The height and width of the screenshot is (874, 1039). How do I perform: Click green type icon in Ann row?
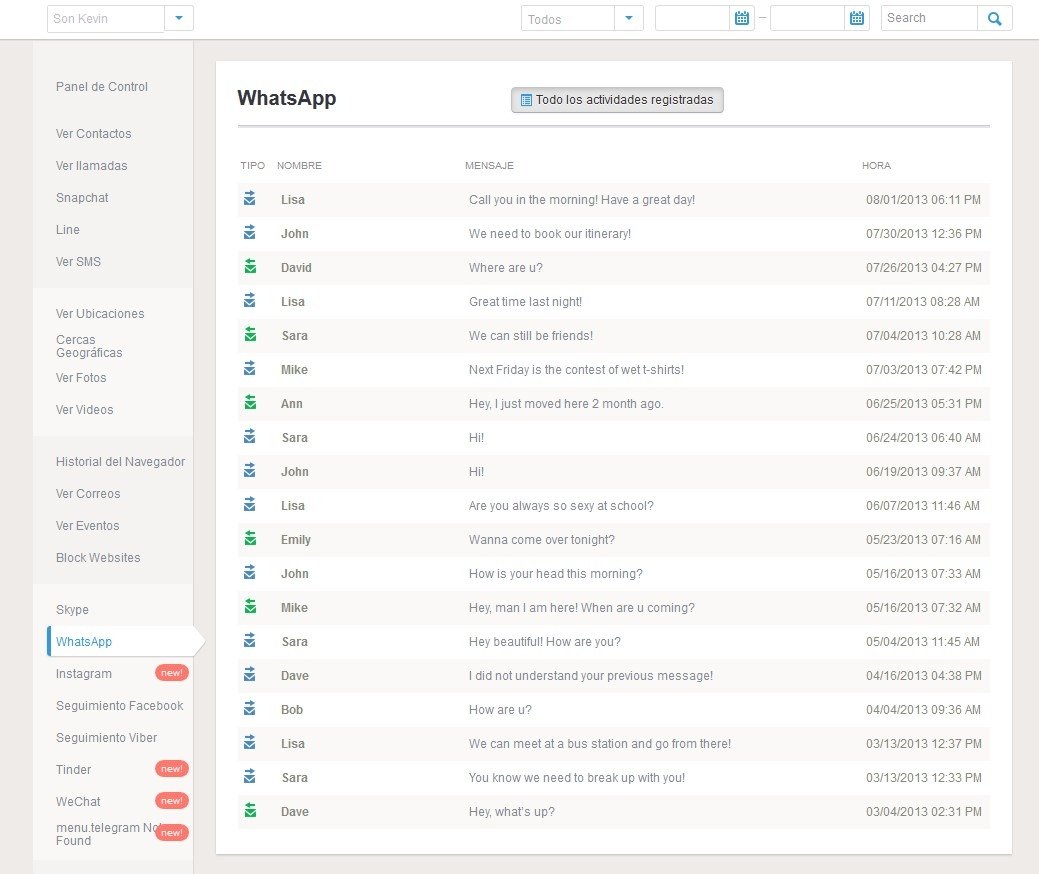point(250,402)
